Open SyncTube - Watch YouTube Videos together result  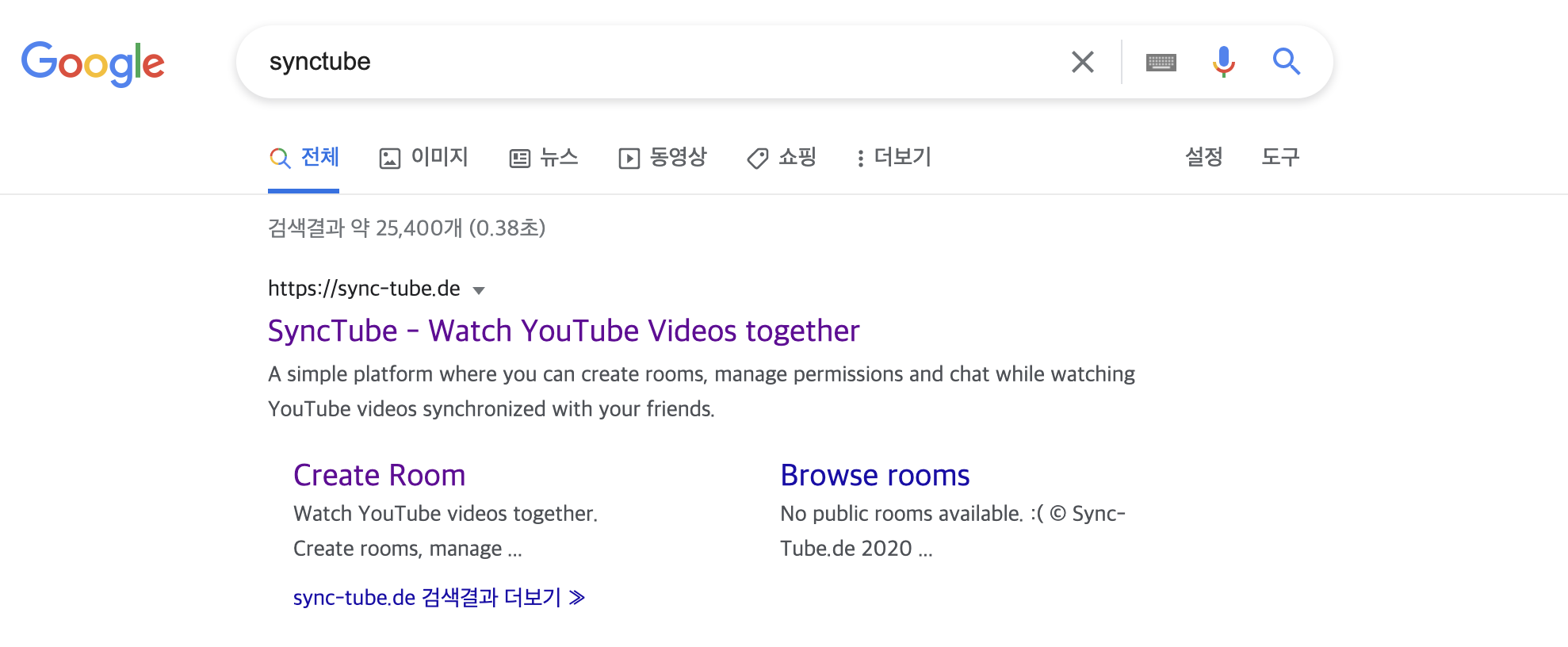tap(564, 331)
